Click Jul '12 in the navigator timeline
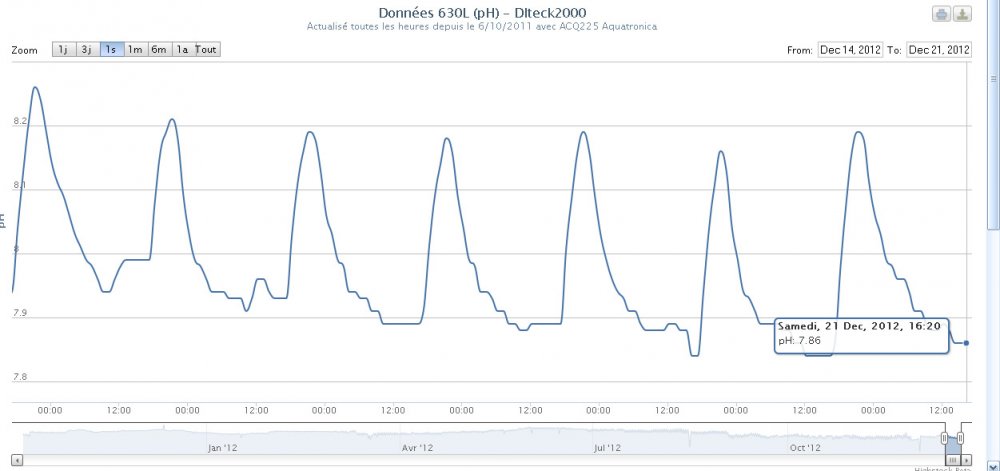 point(607,448)
